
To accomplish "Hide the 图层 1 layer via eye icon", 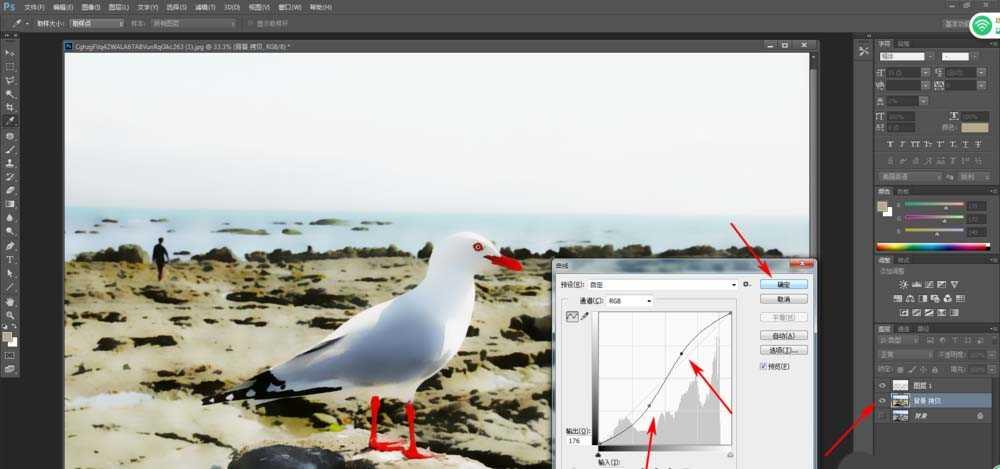I will tap(883, 385).
